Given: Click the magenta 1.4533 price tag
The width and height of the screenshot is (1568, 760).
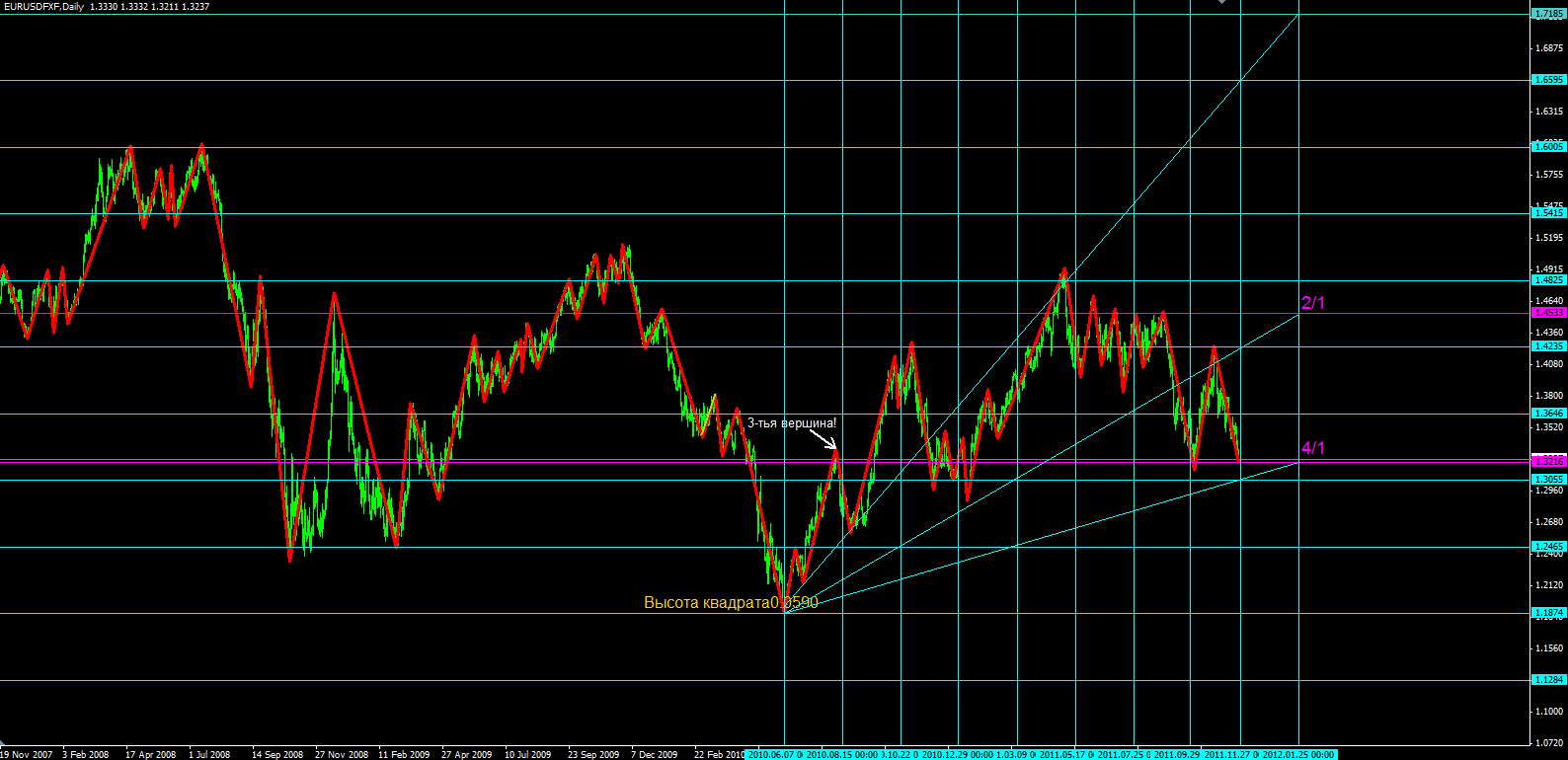Looking at the screenshot, I should pos(1547,313).
